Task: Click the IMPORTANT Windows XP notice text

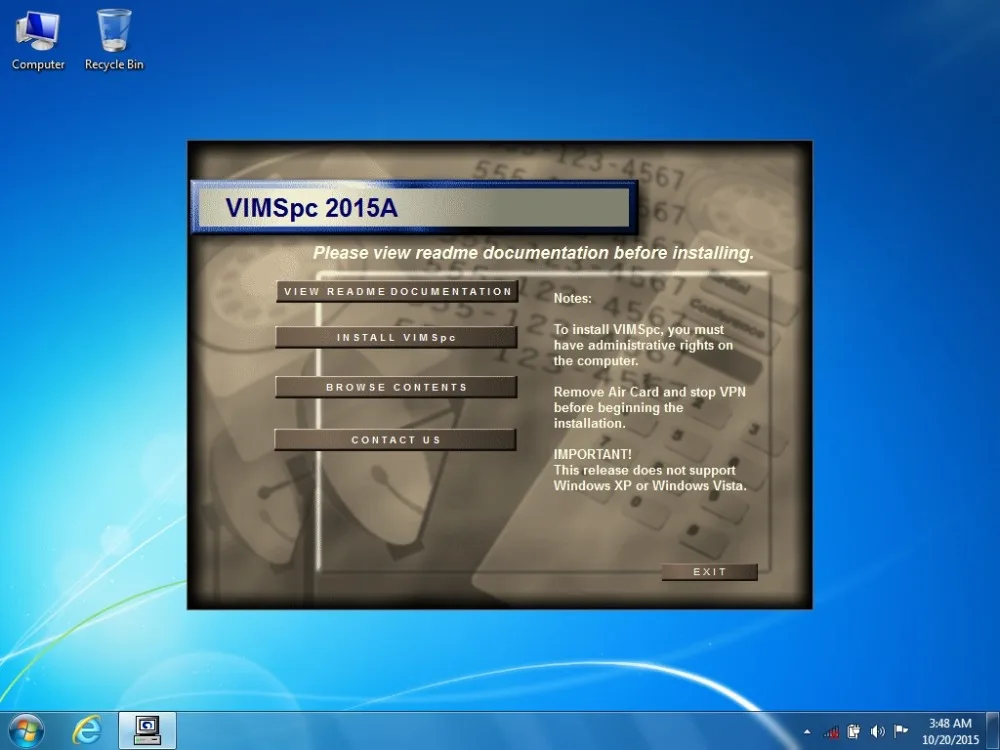Action: coord(649,470)
